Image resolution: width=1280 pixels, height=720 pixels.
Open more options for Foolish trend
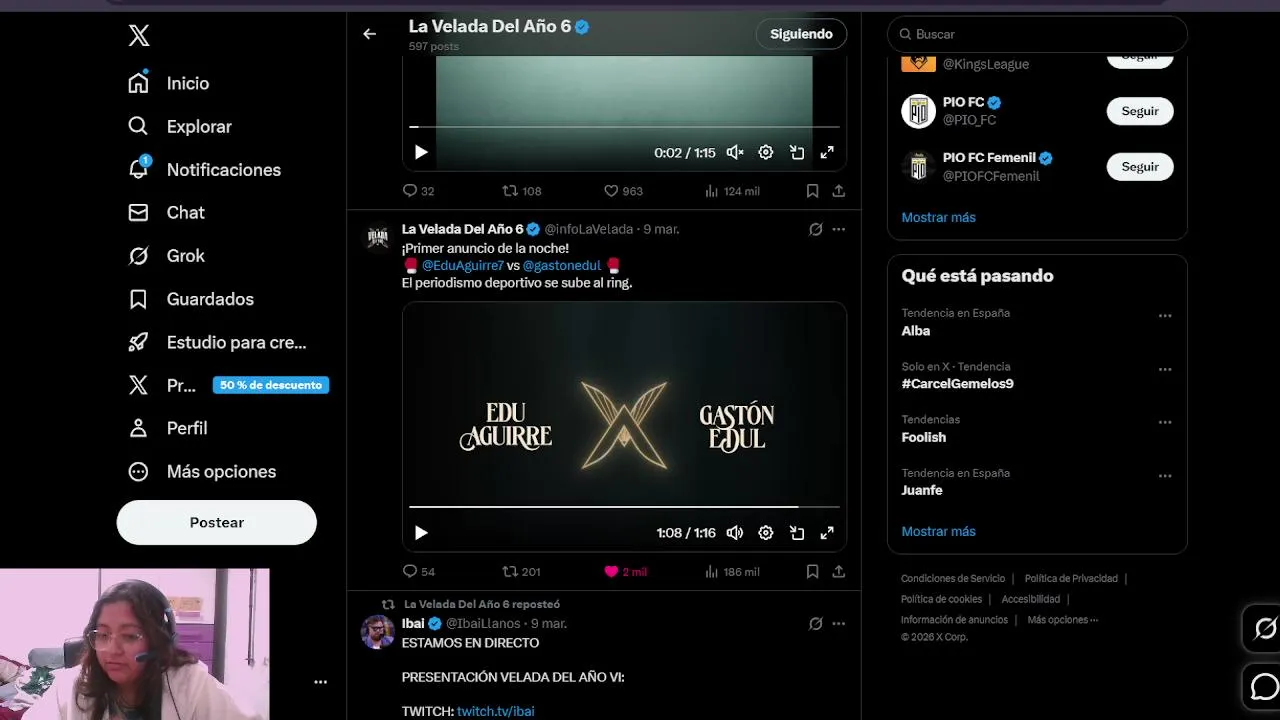[x=1165, y=422]
